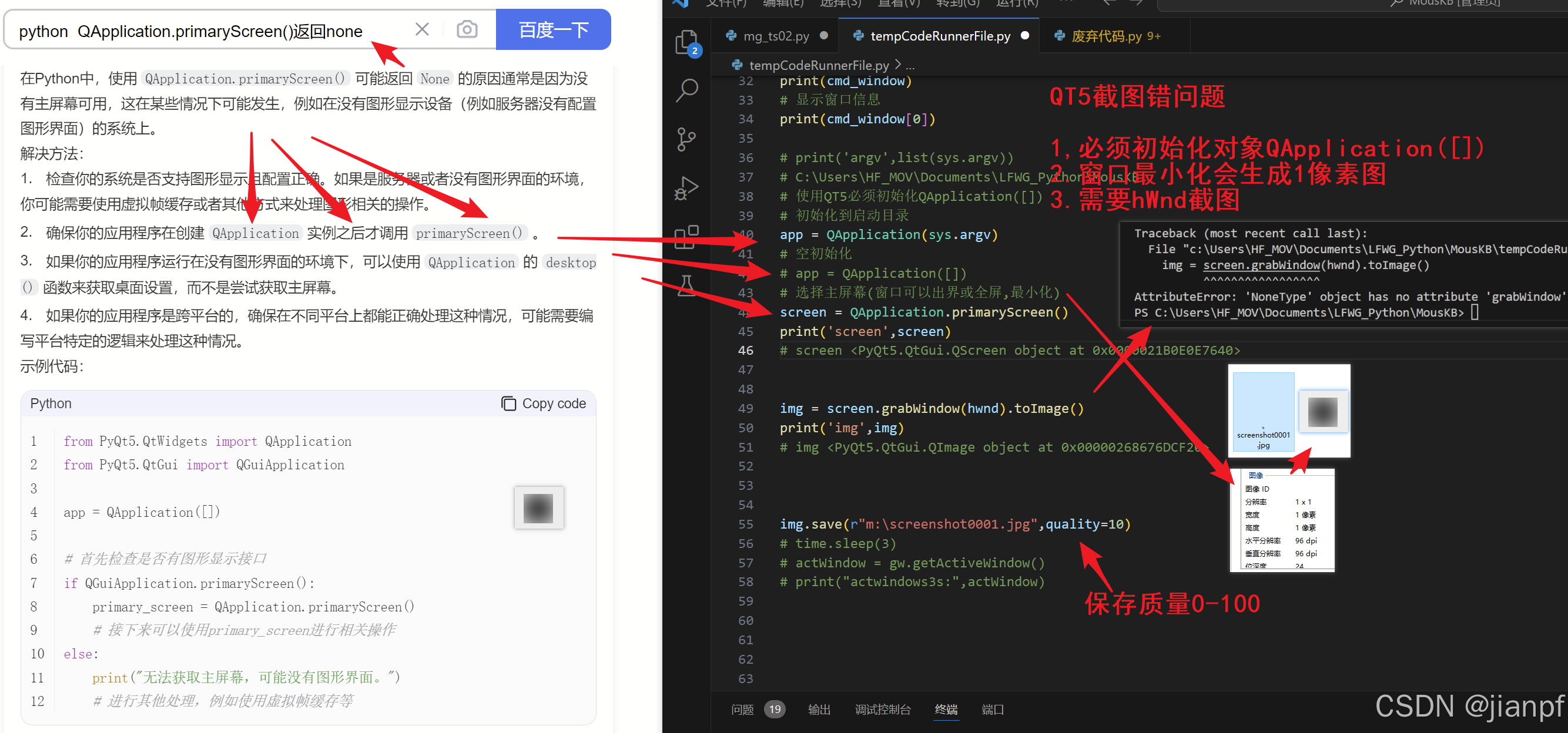Screen dimensions: 1568x733
Task: Expand the breadcrumb chevron after tempCodeRunnerFile.py
Action: (897, 65)
